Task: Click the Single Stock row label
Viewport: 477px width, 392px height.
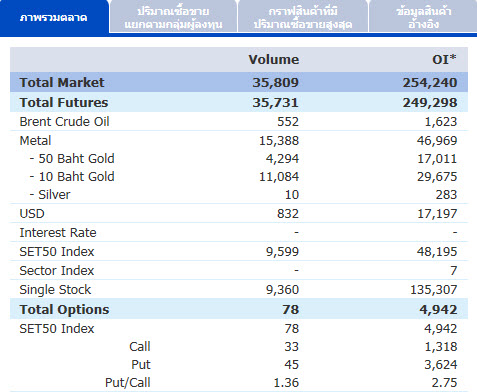Action: (x=55, y=290)
